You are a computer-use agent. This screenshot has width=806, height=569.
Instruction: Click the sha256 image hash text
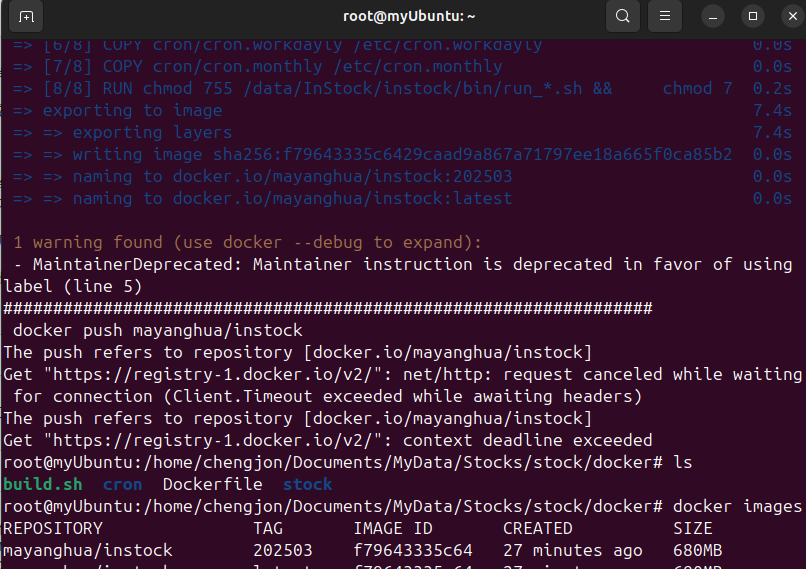pyautogui.click(x=472, y=154)
